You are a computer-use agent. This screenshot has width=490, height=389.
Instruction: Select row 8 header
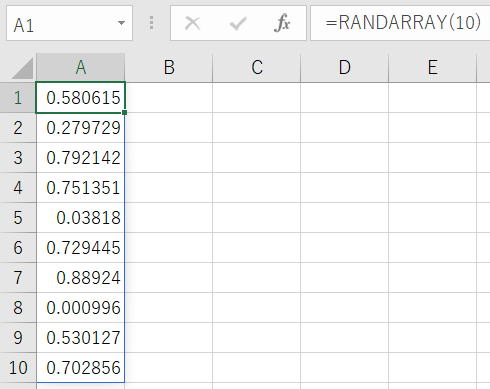pos(18,308)
